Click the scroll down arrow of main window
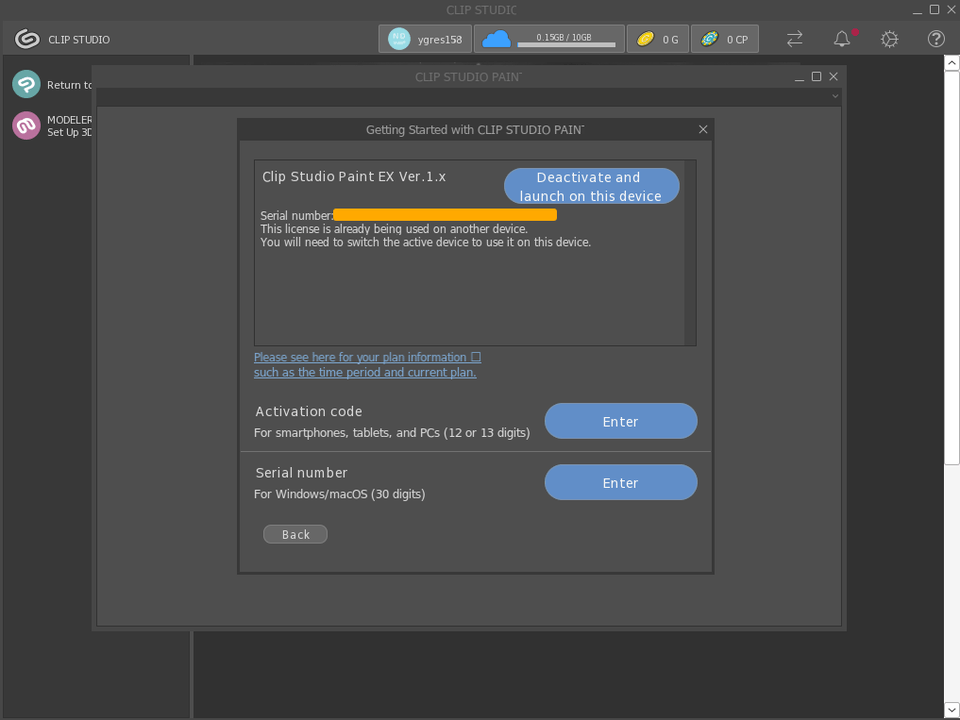This screenshot has height=720, width=960. pyautogui.click(x=952, y=710)
